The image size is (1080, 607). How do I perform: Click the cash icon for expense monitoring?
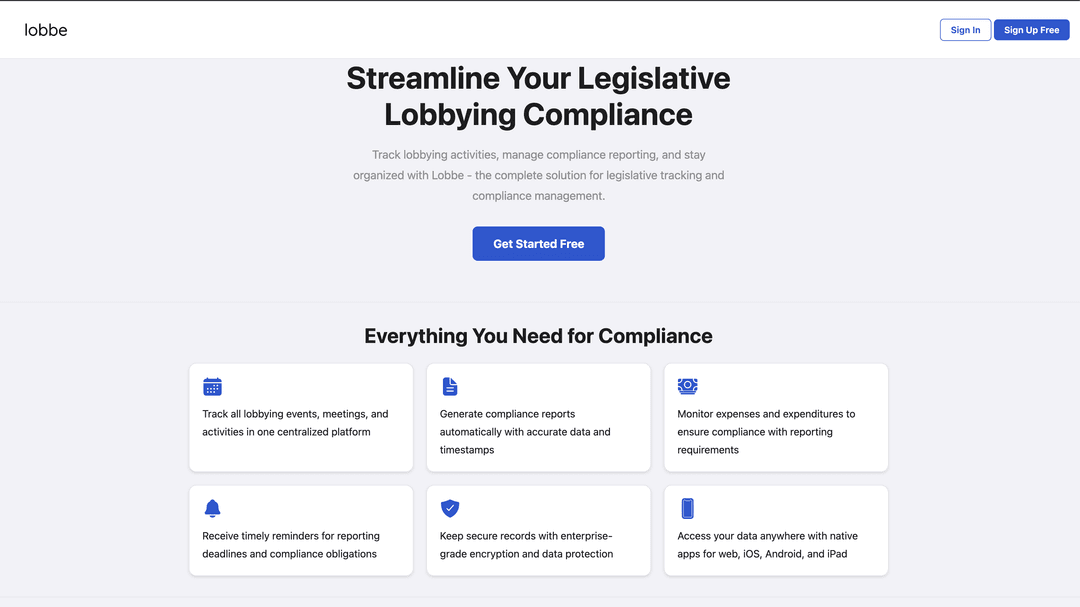[687, 386]
